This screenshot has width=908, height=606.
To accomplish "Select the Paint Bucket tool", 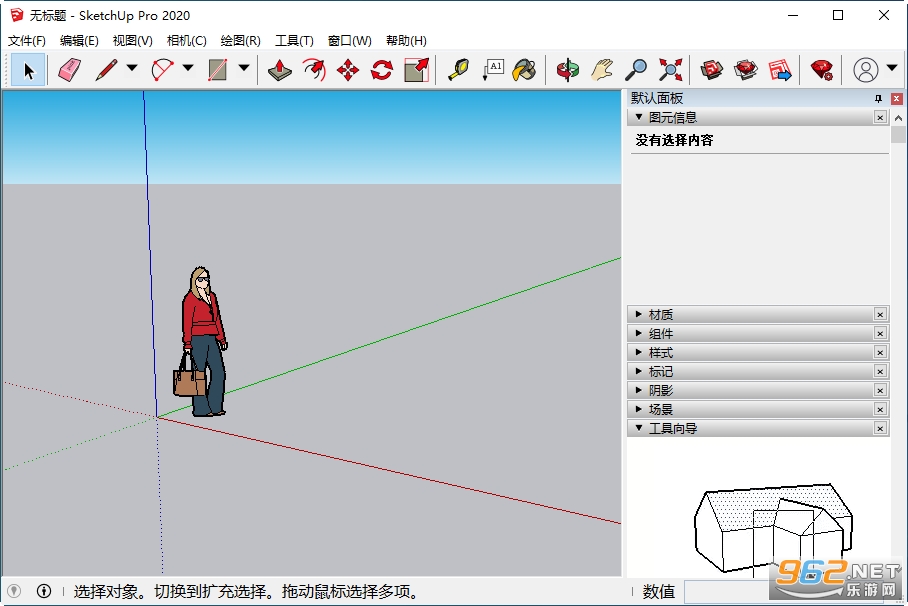I will 524,70.
